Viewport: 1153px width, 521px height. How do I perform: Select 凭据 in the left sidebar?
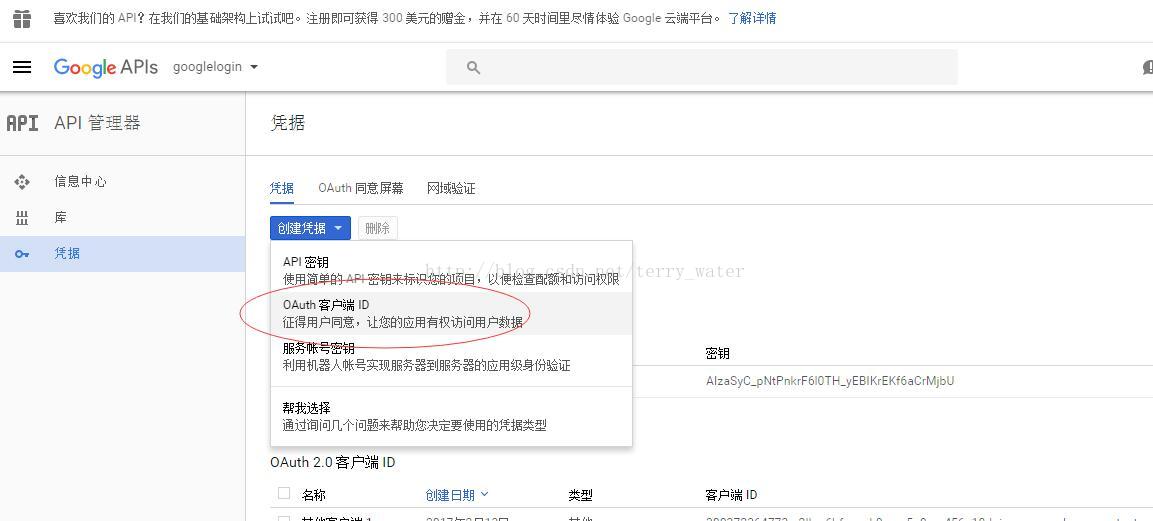(x=122, y=254)
